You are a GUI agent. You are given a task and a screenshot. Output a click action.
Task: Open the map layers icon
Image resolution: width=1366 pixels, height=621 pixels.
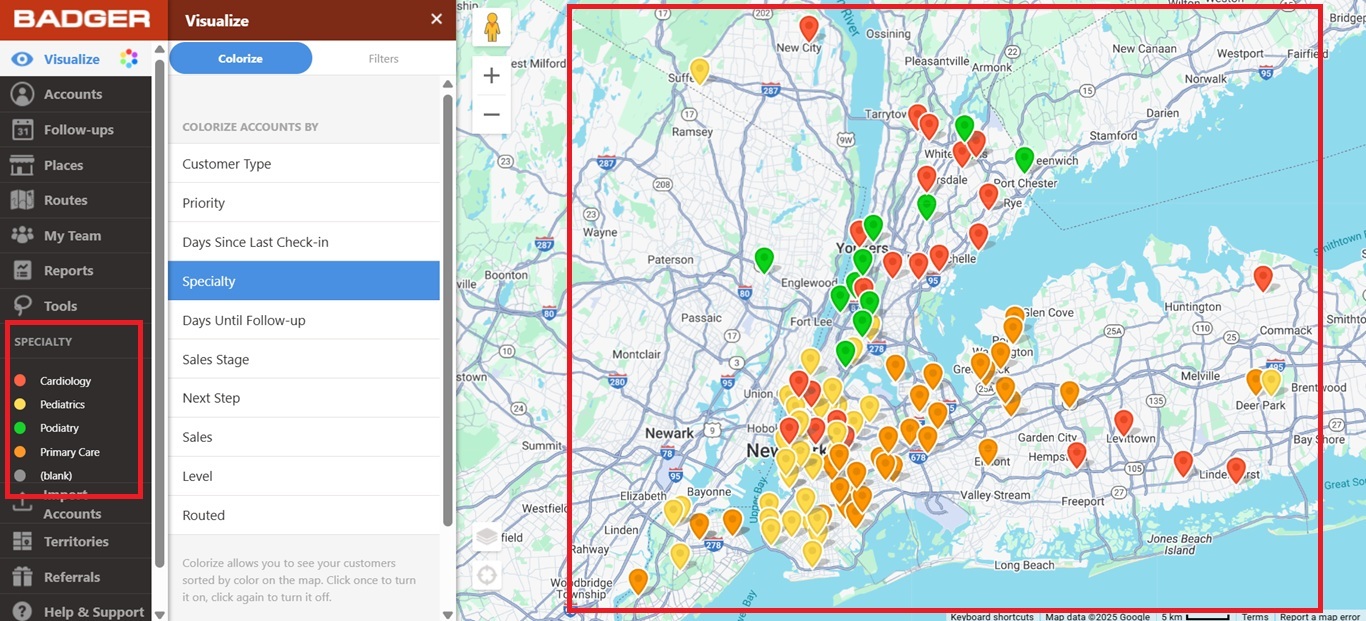pyautogui.click(x=487, y=537)
